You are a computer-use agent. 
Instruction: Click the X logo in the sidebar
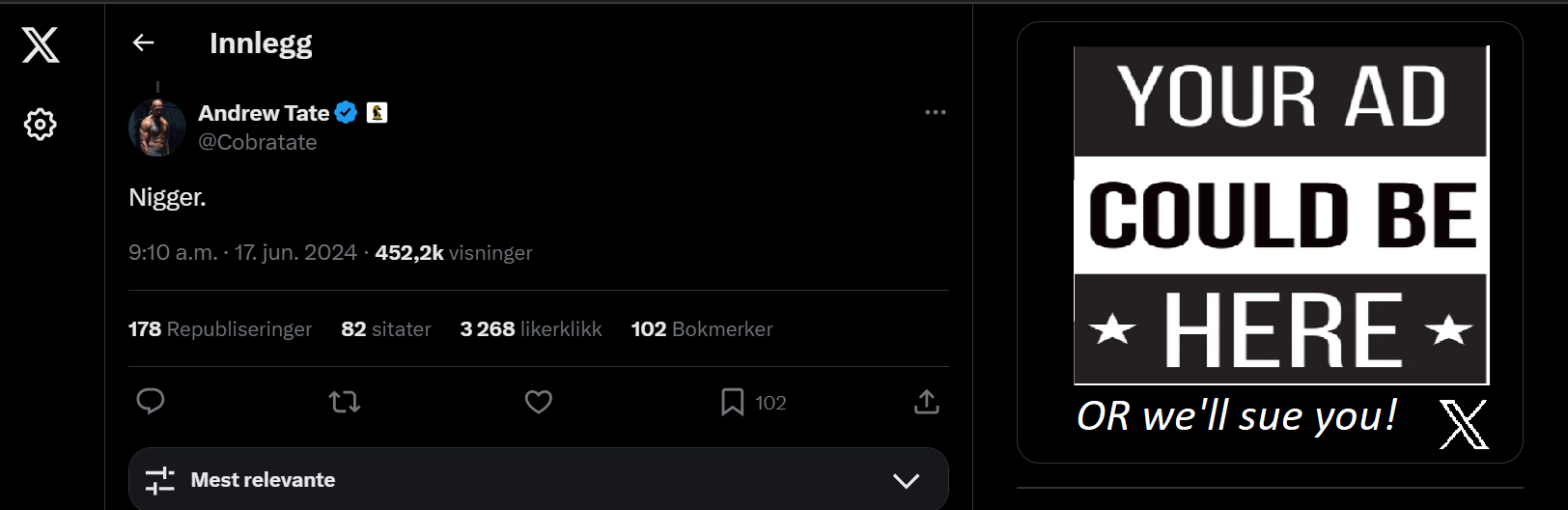pyautogui.click(x=41, y=44)
